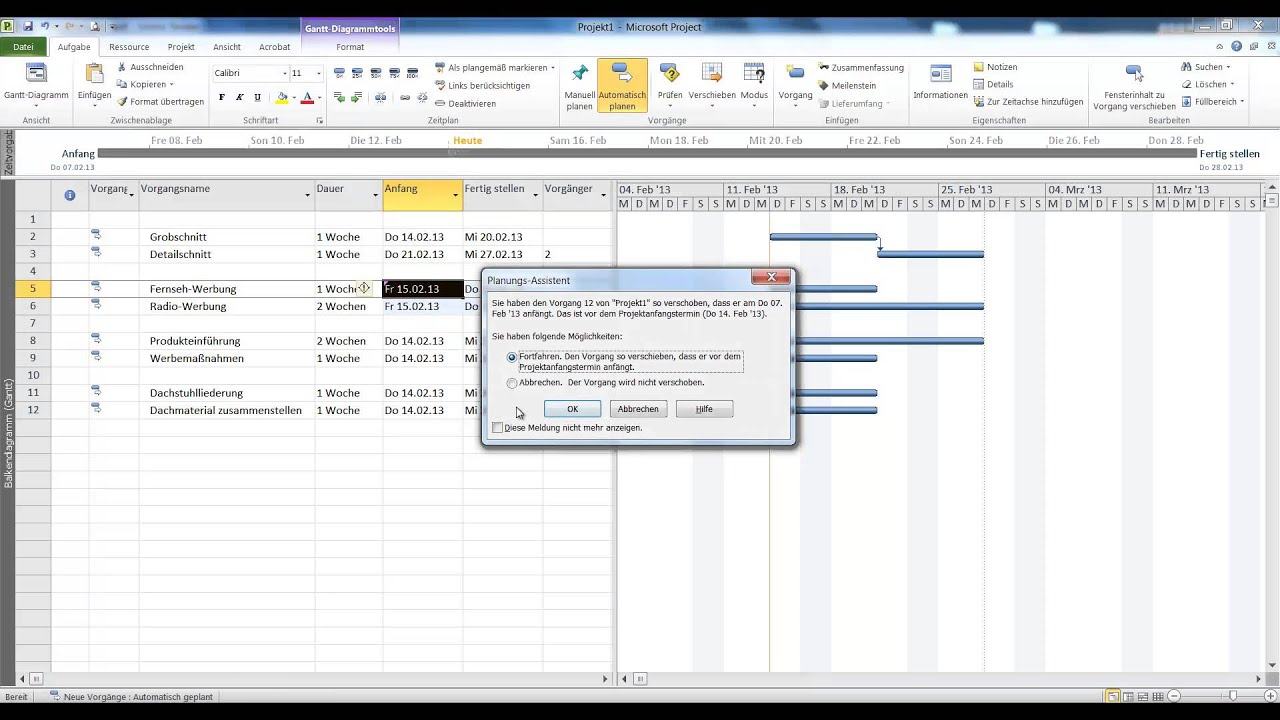Open Notizen for the task
Viewport: 1280px width, 720px height.
(x=995, y=67)
